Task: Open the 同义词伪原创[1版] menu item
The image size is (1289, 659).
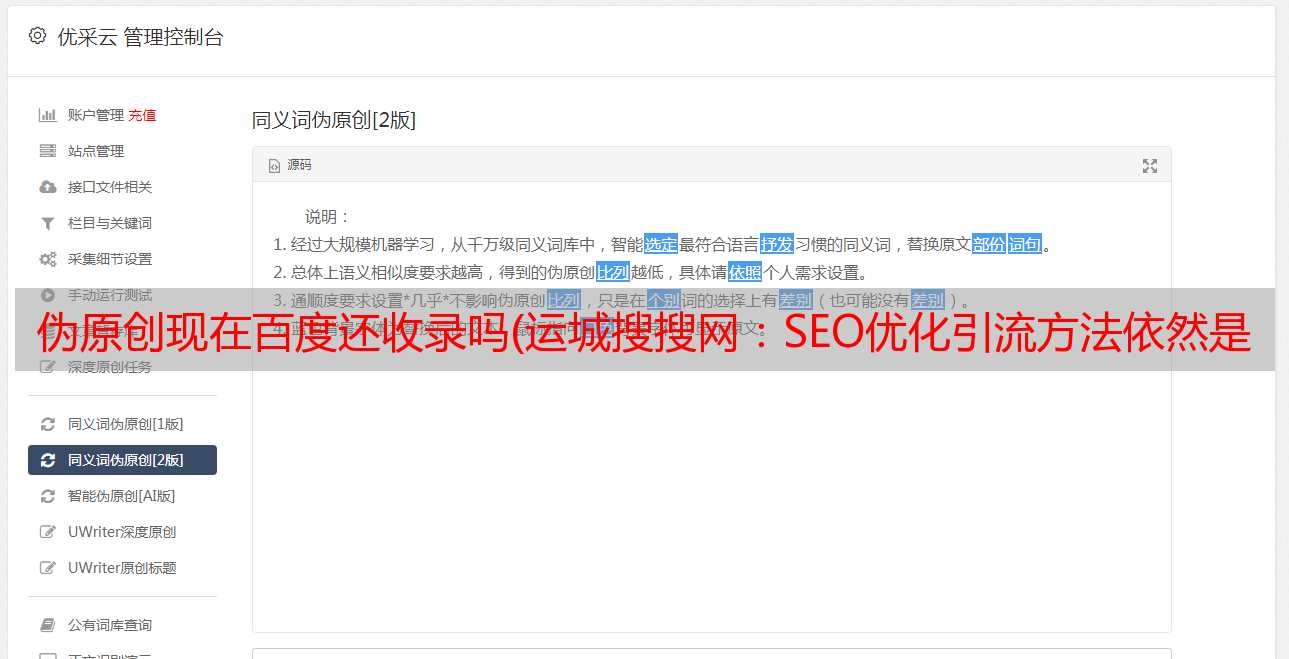Action: coord(122,424)
